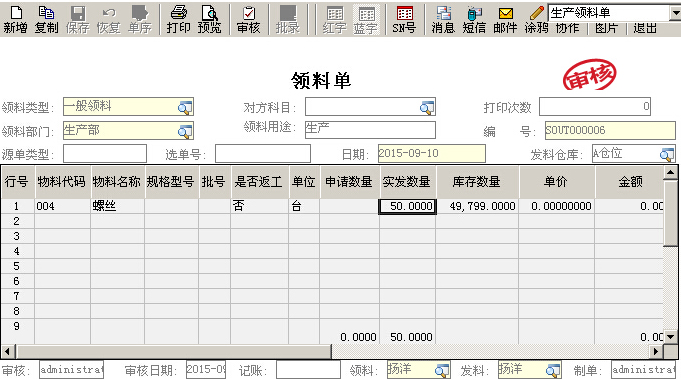Open the 生产领料单 dropdown list
Viewport: 681px width, 380px height.
pos(675,13)
